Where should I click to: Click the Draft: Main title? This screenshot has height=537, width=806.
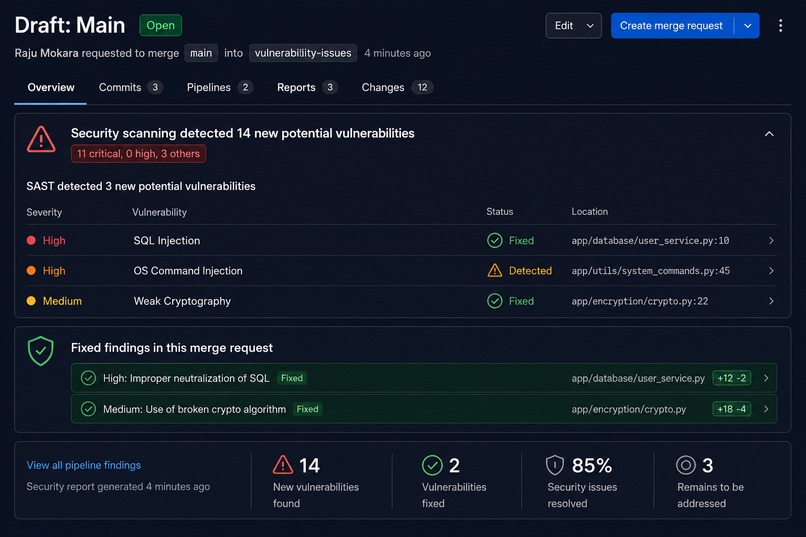click(70, 25)
